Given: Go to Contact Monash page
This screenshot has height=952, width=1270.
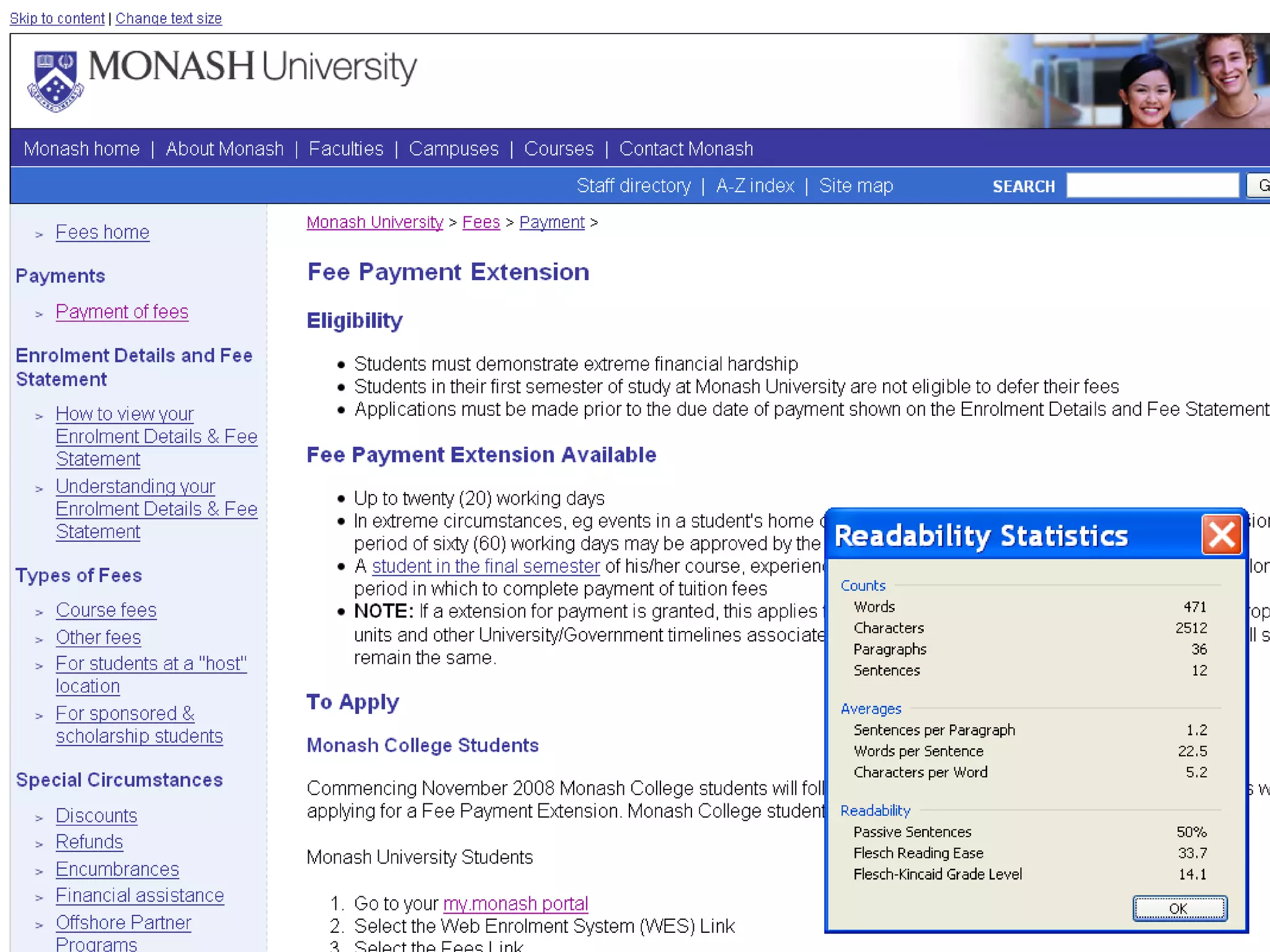Looking at the screenshot, I should (x=685, y=149).
